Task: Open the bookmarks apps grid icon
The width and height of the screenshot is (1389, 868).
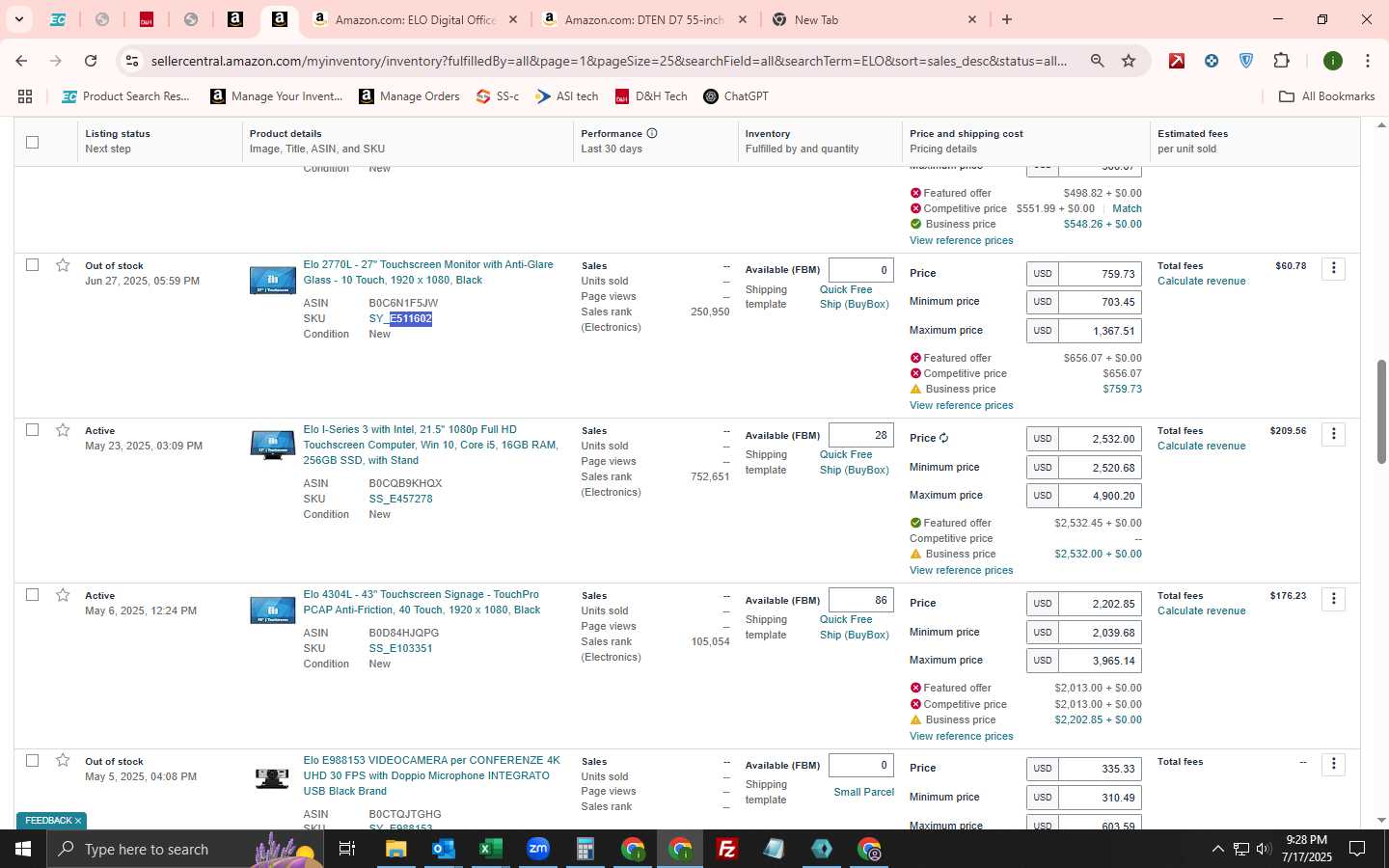Action: coord(25,96)
